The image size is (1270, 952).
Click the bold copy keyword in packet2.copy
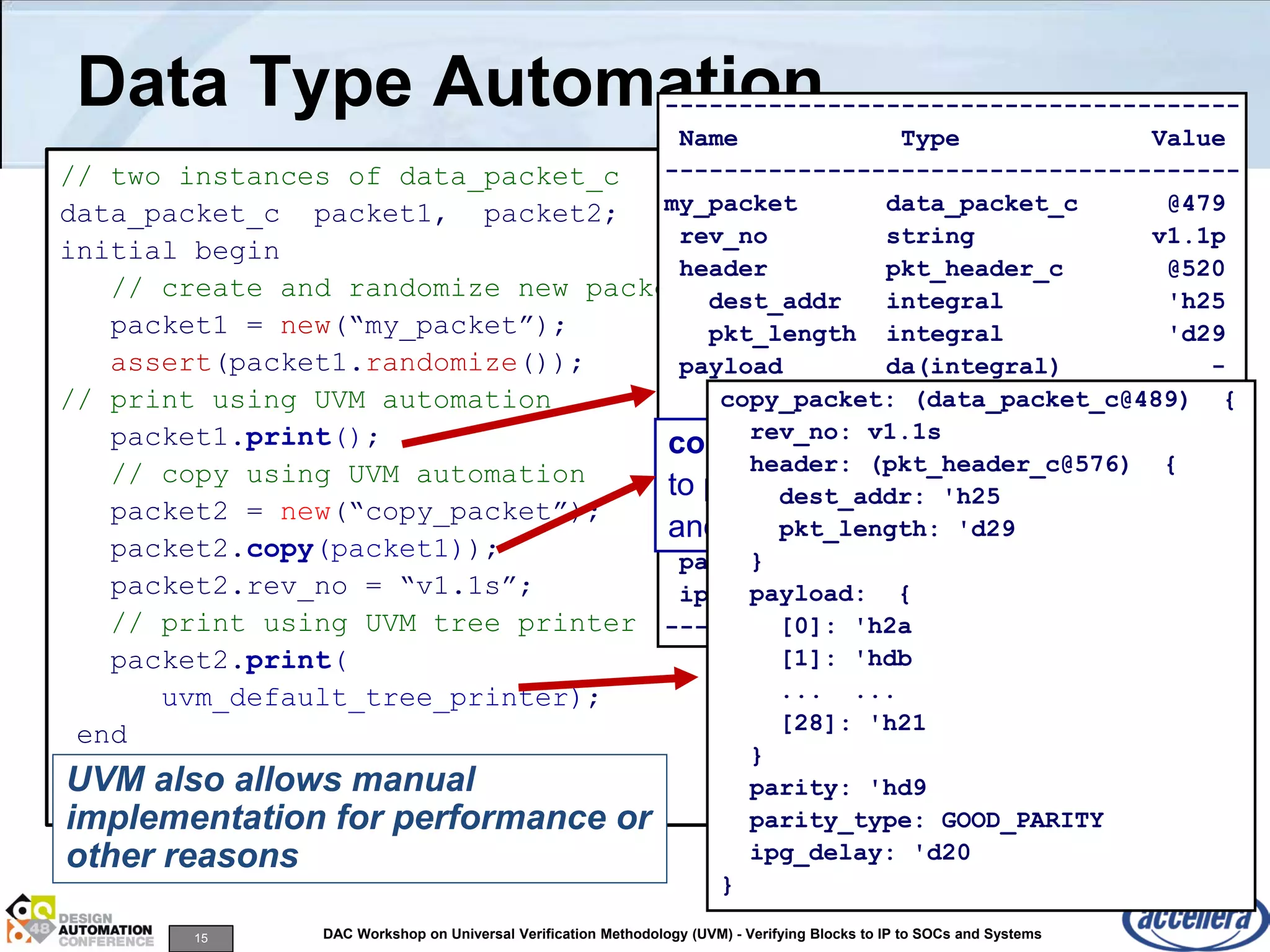pyautogui.click(x=280, y=549)
